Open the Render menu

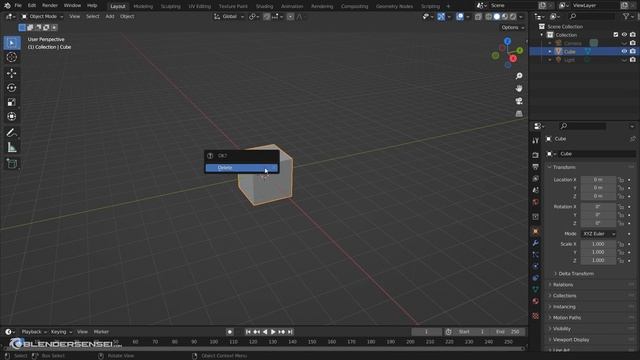point(50,6)
